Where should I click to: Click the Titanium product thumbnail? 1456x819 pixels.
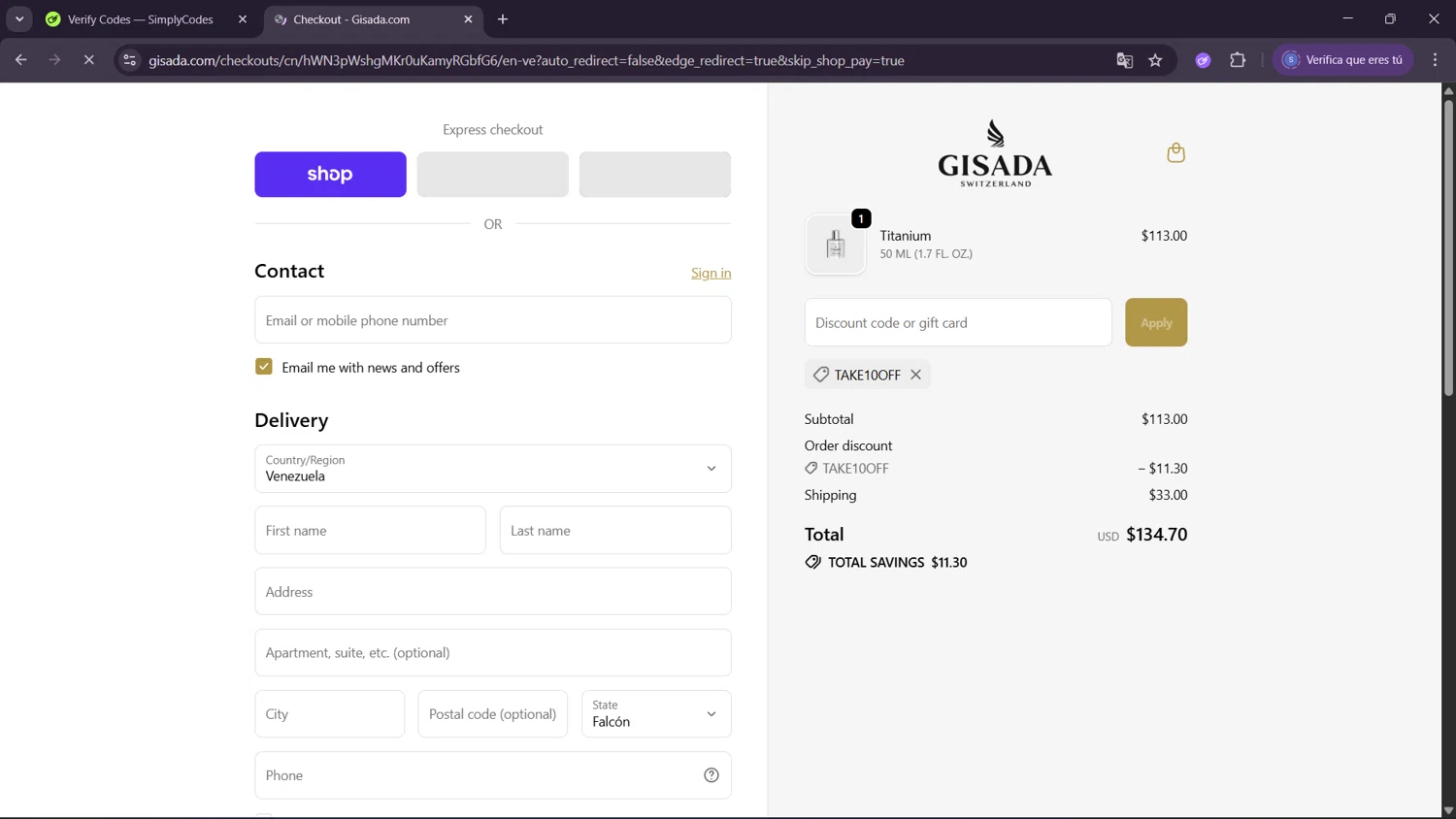click(x=835, y=245)
